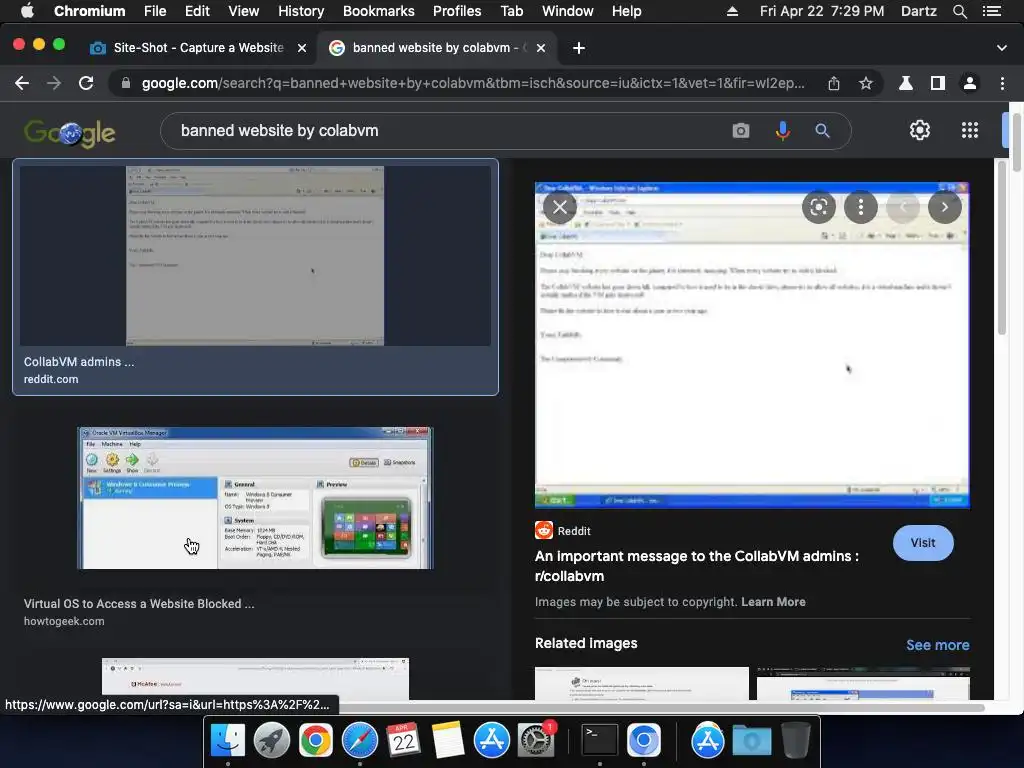Click Virtual OS to Access a Website Blocked caption
This screenshot has height=768, width=1024.
coord(139,603)
